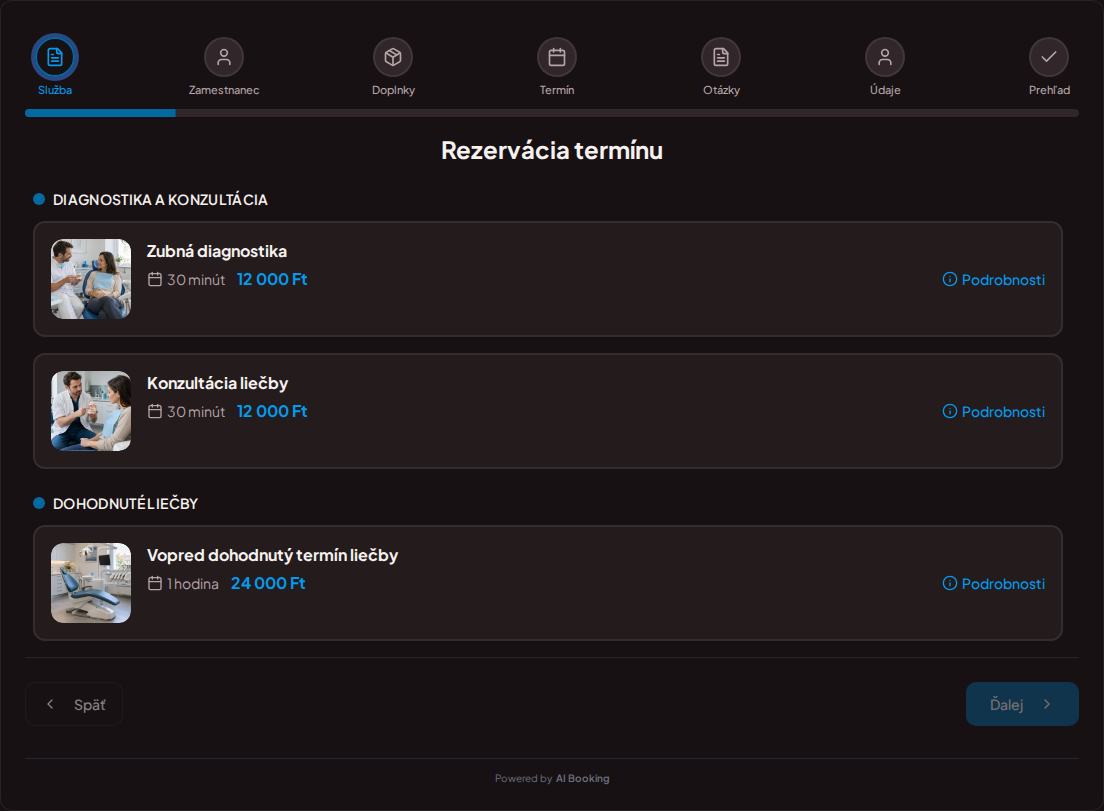Switch to the Zamestnanec step label

pyautogui.click(x=224, y=90)
